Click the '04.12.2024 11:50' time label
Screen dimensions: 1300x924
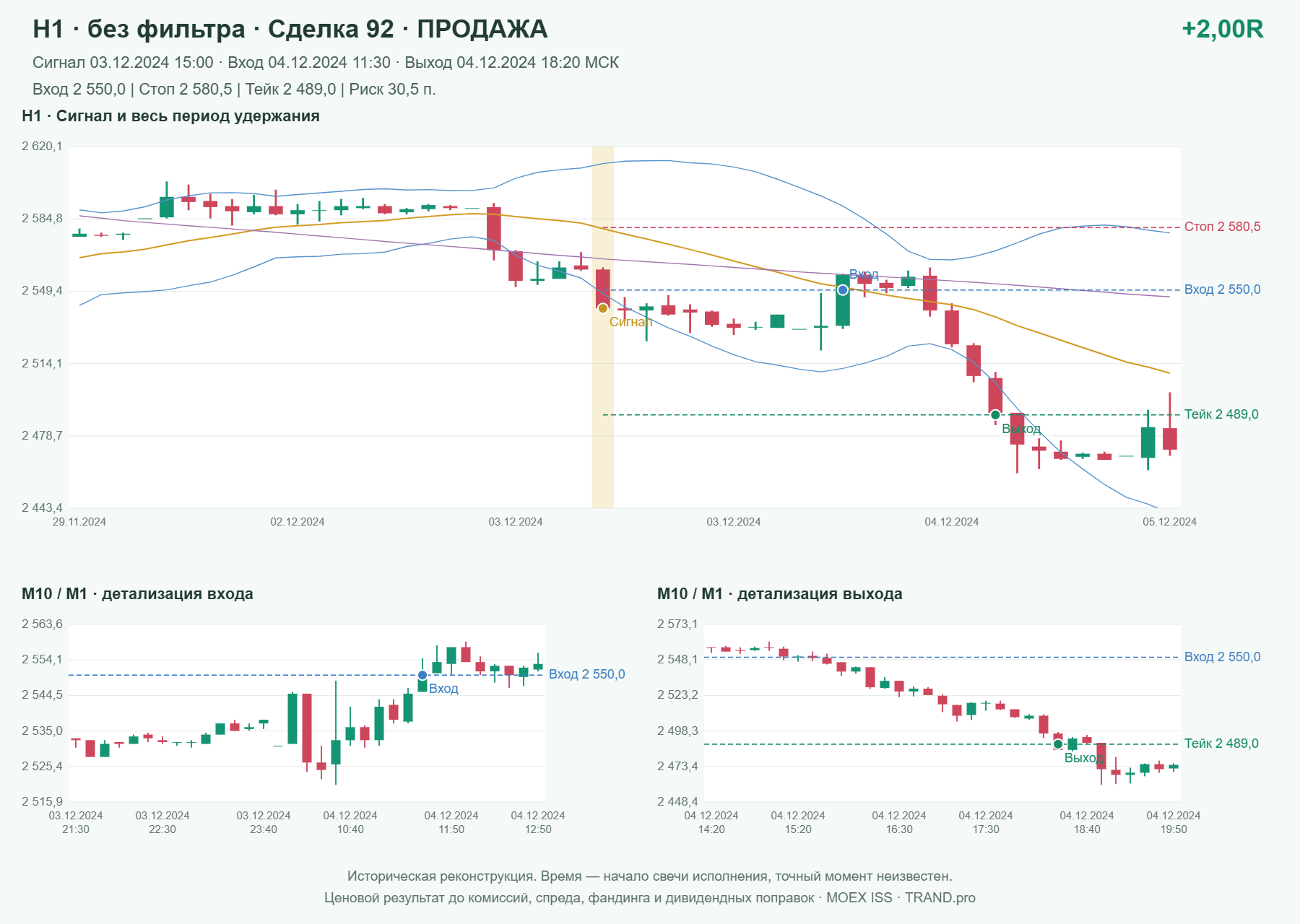[x=451, y=823]
